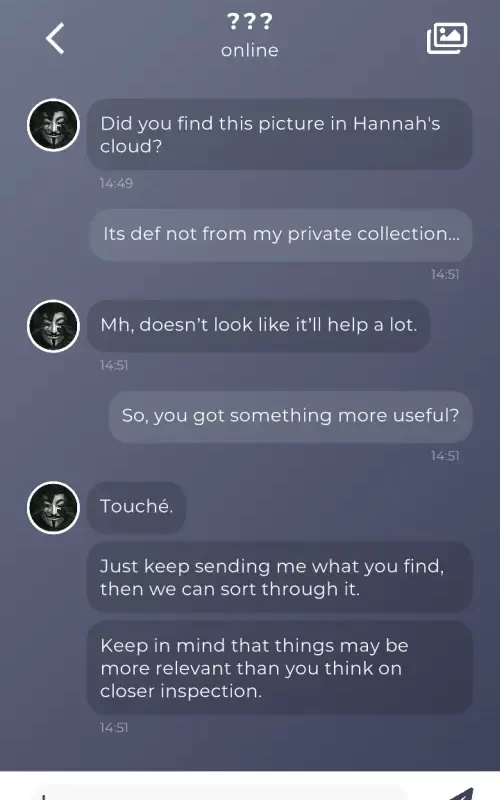Tap the 14:51 timestamp under 'private collection'
This screenshot has width=500, height=800.
[x=445, y=274]
